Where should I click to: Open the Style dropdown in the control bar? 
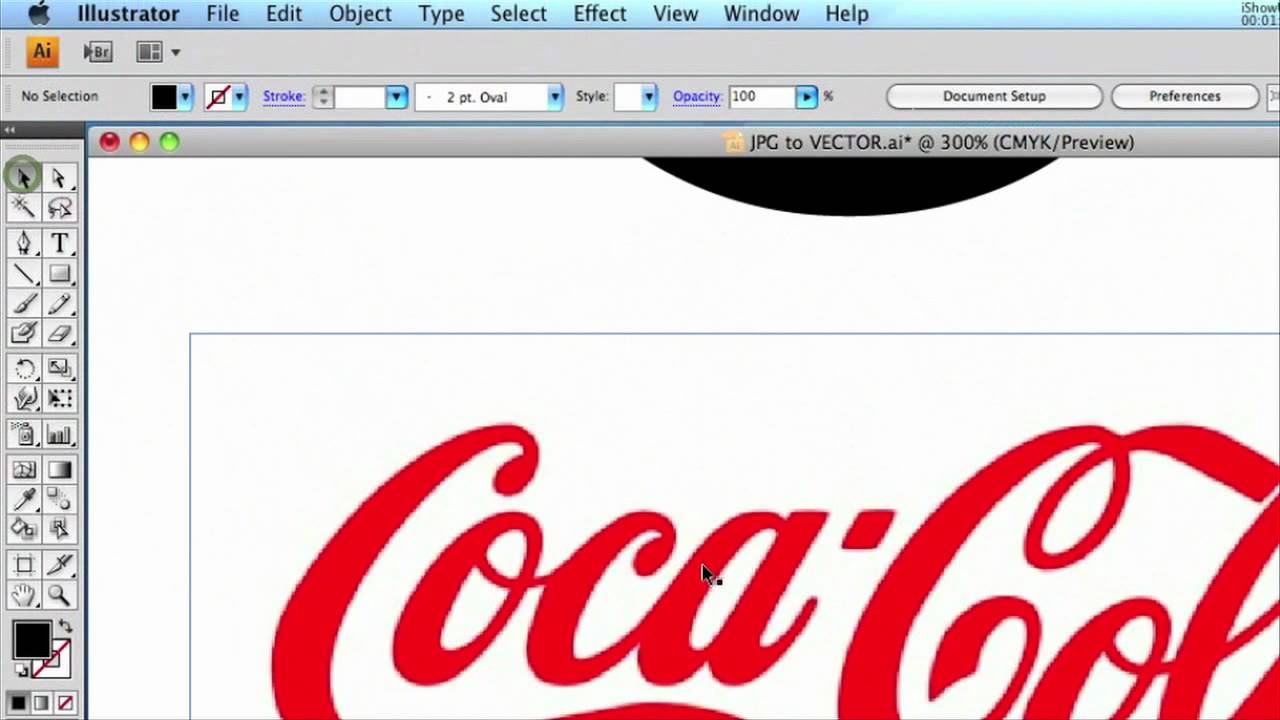point(648,96)
